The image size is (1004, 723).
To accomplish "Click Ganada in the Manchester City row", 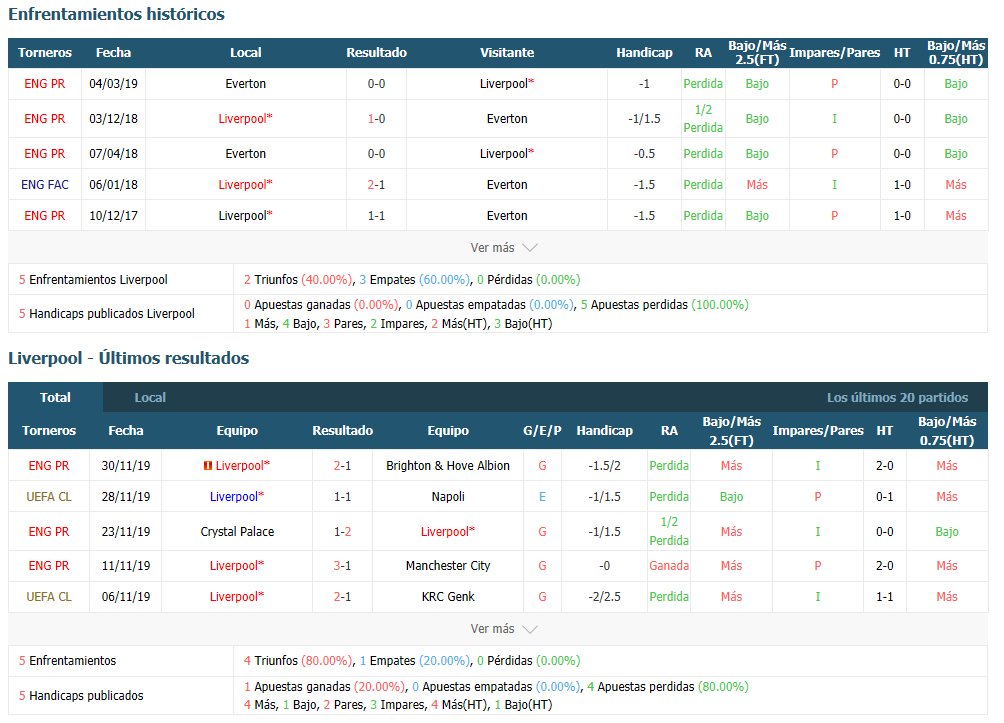I will pos(668,566).
